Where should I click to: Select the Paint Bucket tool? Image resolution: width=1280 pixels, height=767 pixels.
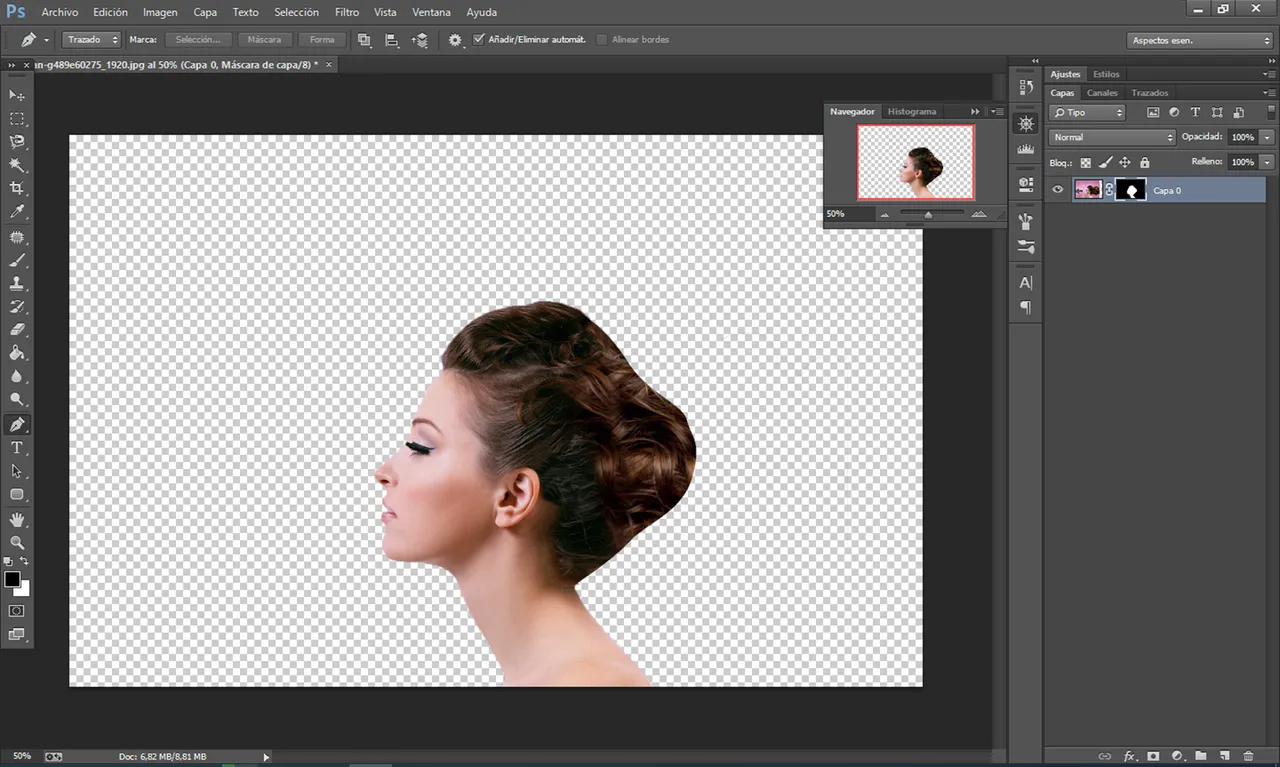[17, 352]
